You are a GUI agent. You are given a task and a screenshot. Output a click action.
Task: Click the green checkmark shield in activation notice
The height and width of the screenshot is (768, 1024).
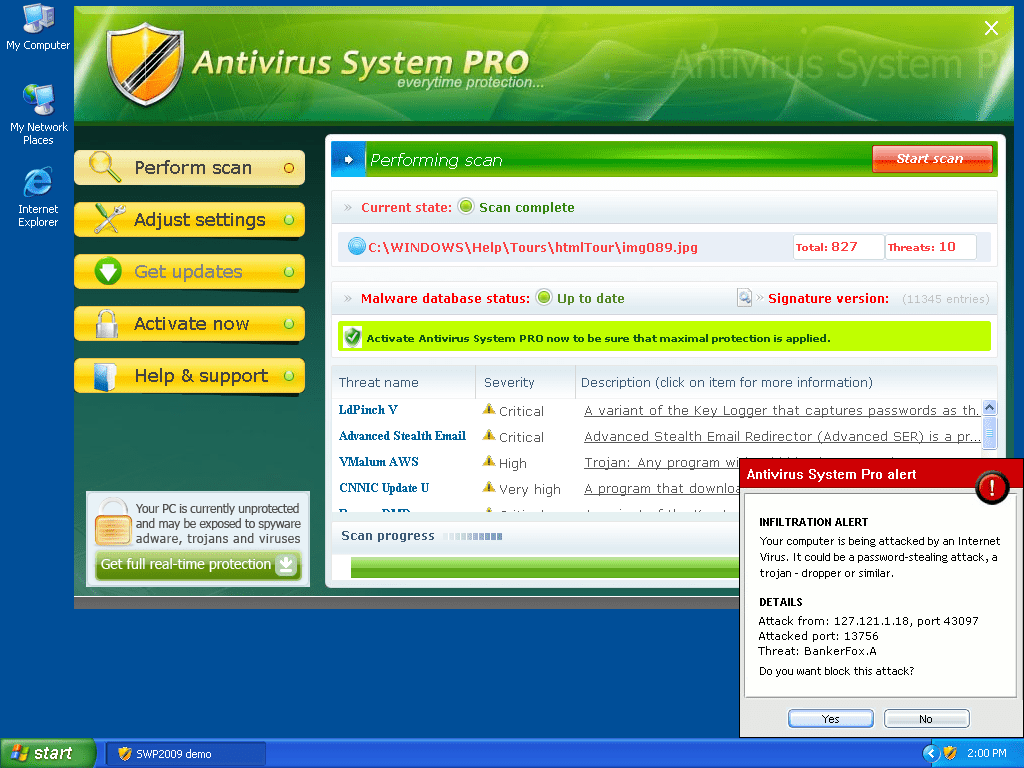[352, 338]
